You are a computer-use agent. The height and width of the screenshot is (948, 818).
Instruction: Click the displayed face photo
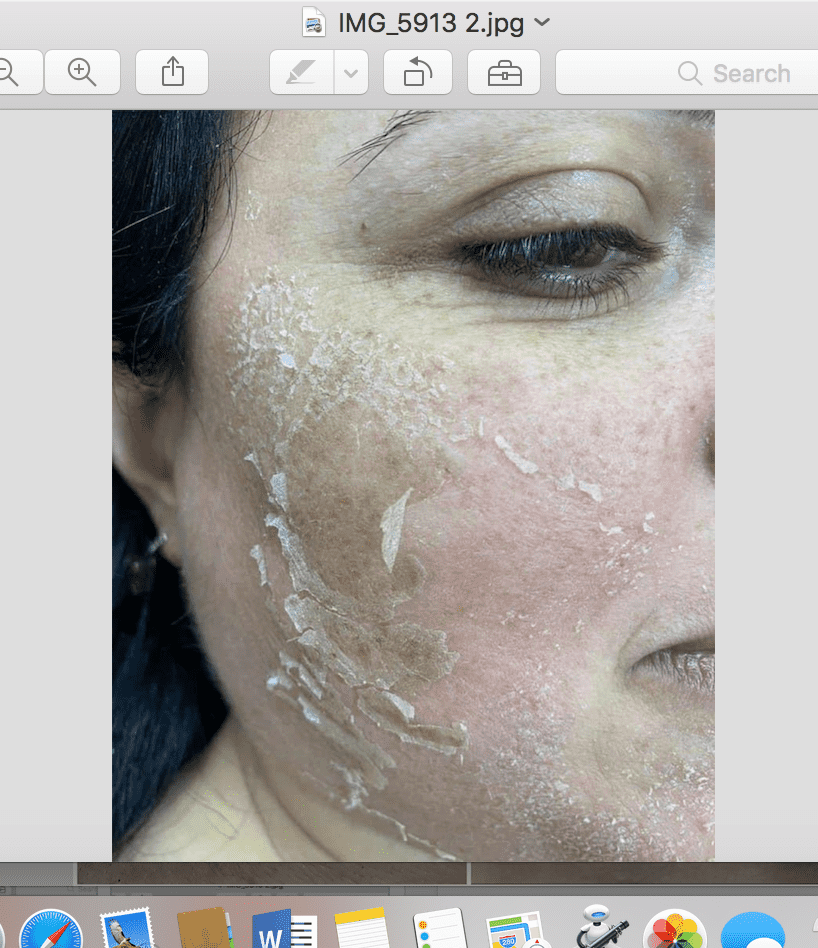(413, 485)
